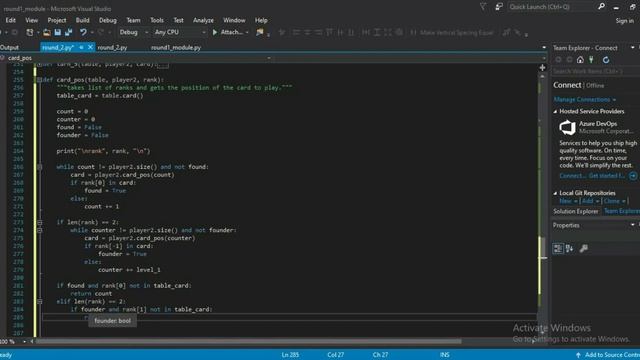The image size is (640, 360).
Task: Switch to the round1_module.py tab
Action: 176,48
